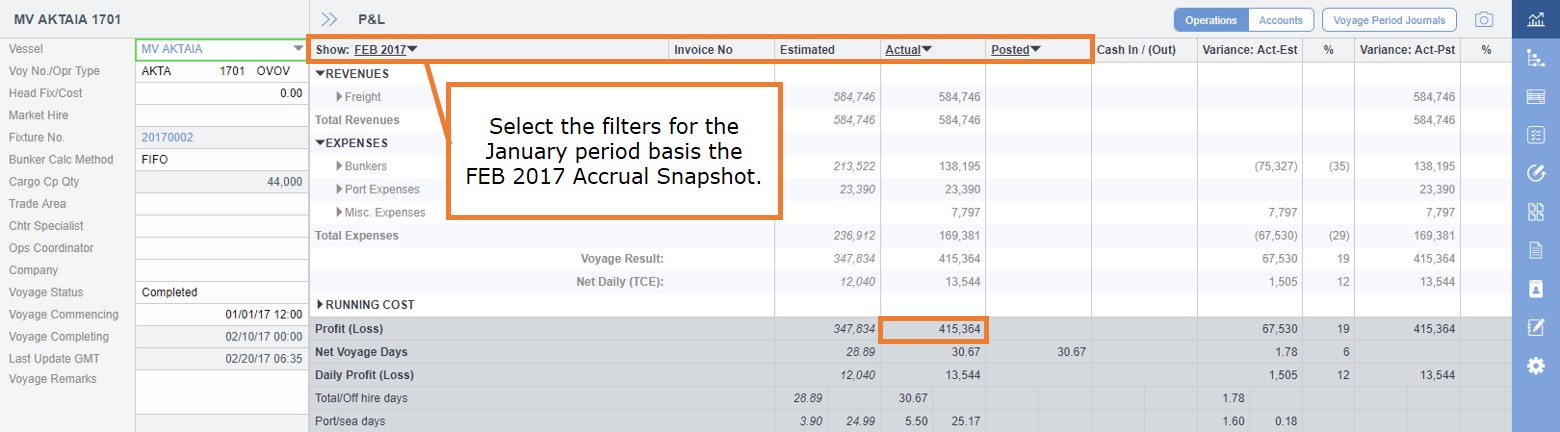The image size is (1560, 432).
Task: Click the checklist icon in right sidebar
Action: [1535, 135]
